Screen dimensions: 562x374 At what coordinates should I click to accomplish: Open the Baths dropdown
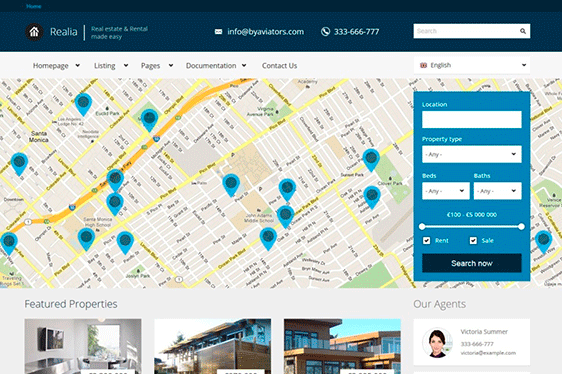(x=497, y=191)
